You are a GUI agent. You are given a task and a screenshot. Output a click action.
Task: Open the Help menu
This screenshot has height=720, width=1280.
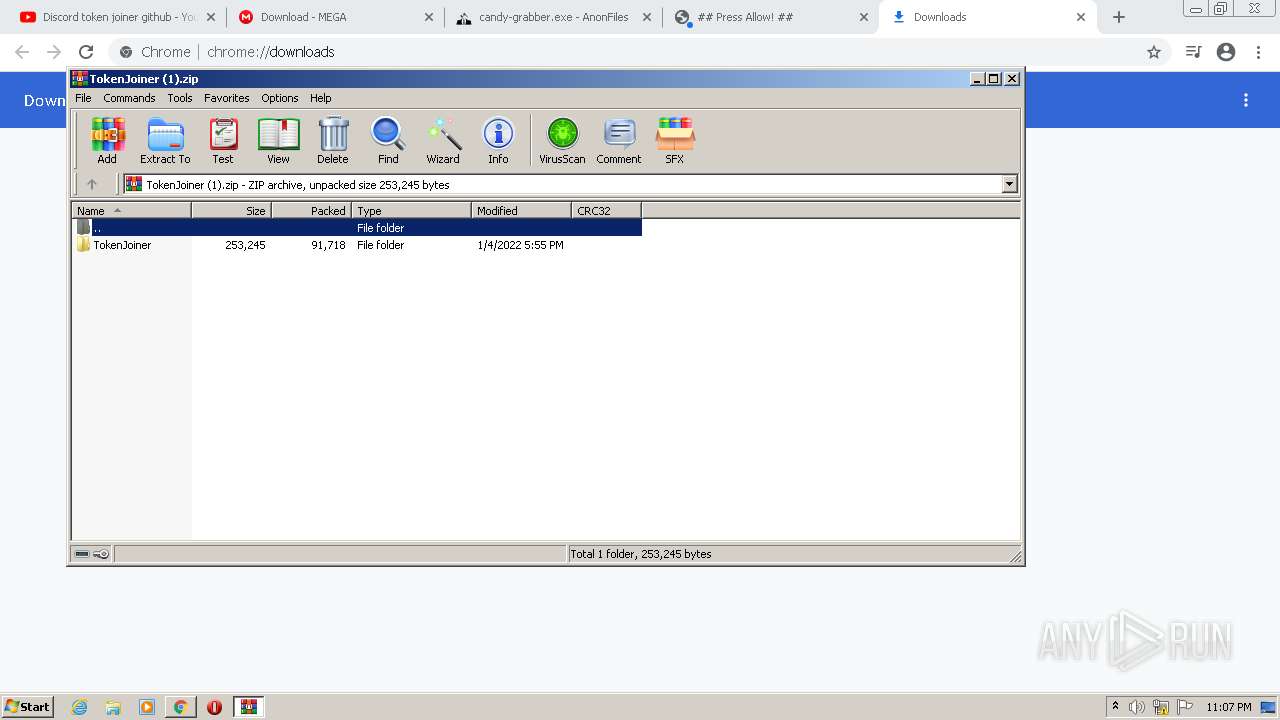tap(320, 98)
